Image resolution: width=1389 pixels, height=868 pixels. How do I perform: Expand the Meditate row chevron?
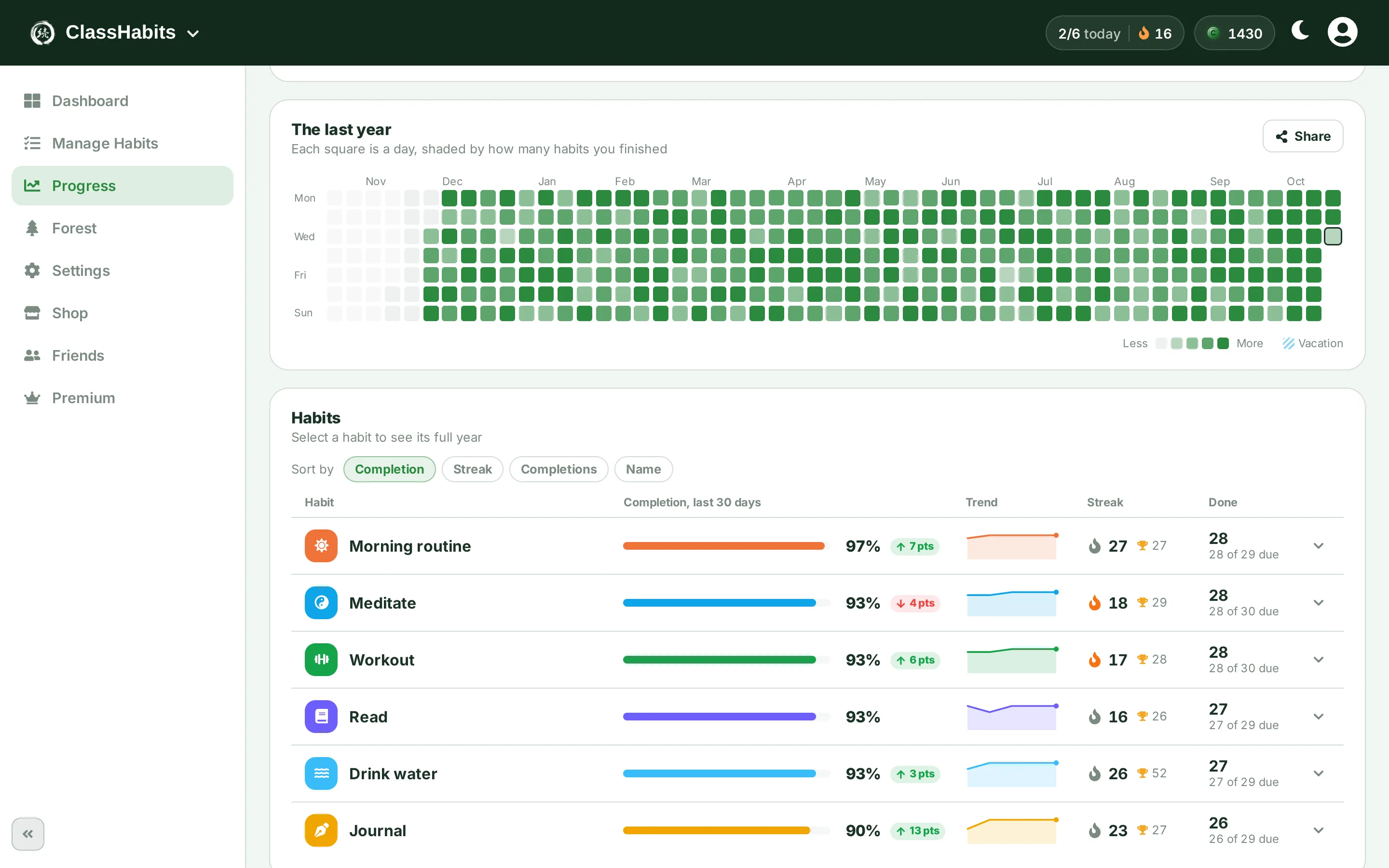click(1319, 603)
